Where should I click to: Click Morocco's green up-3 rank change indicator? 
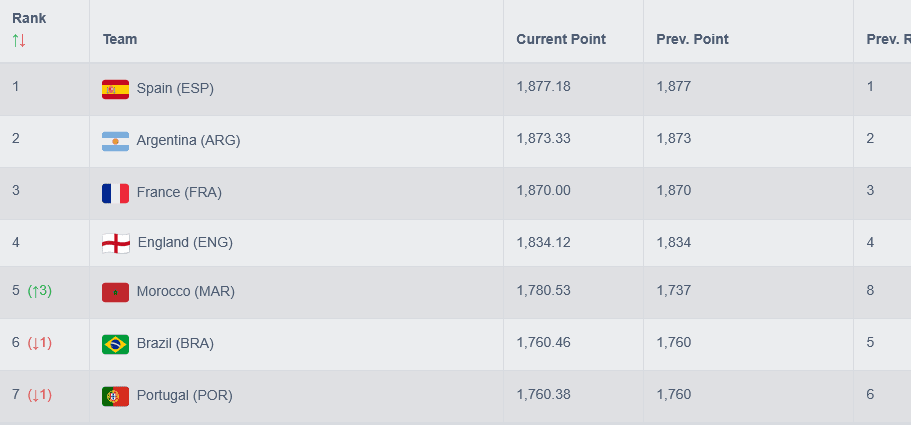(40, 291)
